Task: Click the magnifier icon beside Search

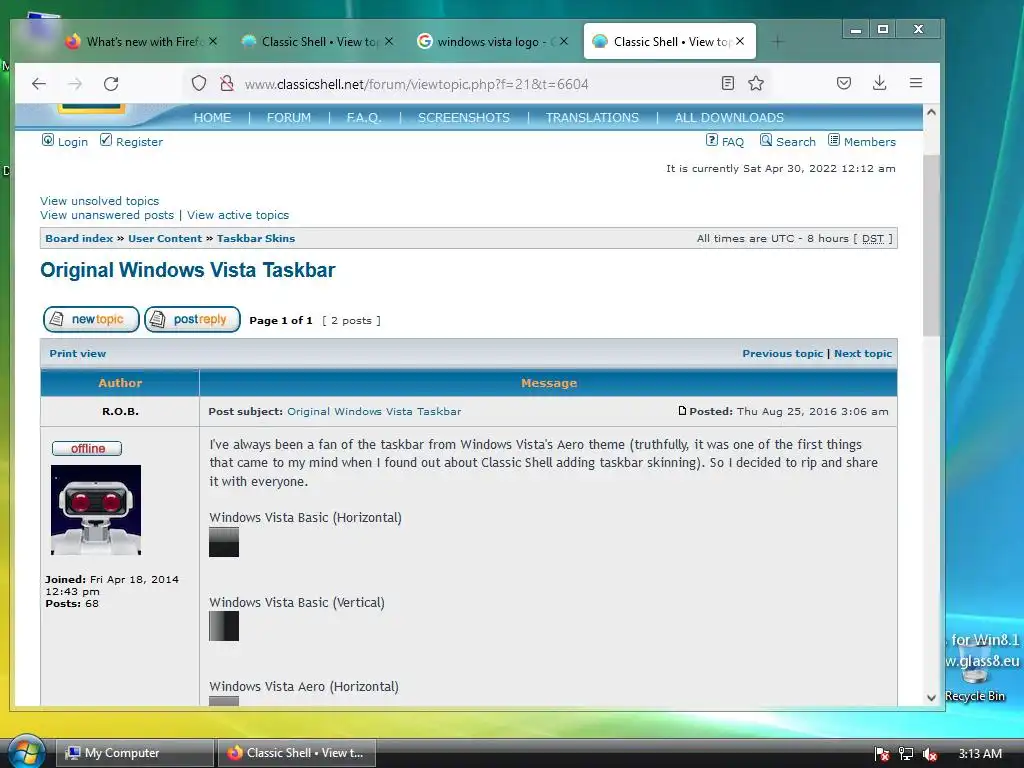Action: 766,140
